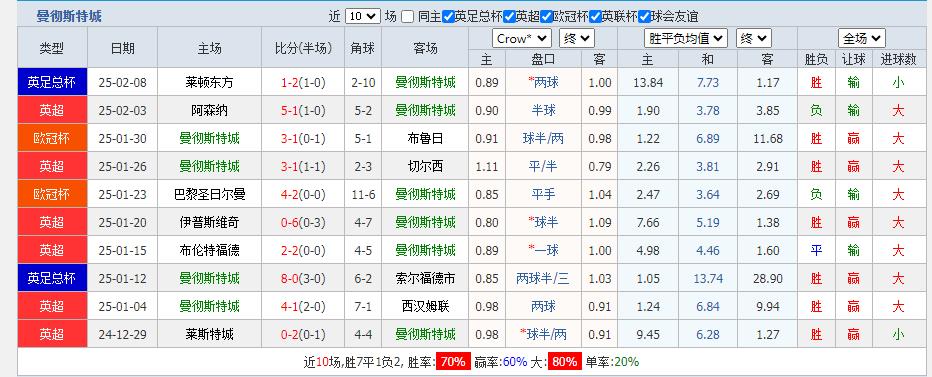Uncheck the 英超 filter checkbox
The height and width of the screenshot is (377, 932).
509,17
